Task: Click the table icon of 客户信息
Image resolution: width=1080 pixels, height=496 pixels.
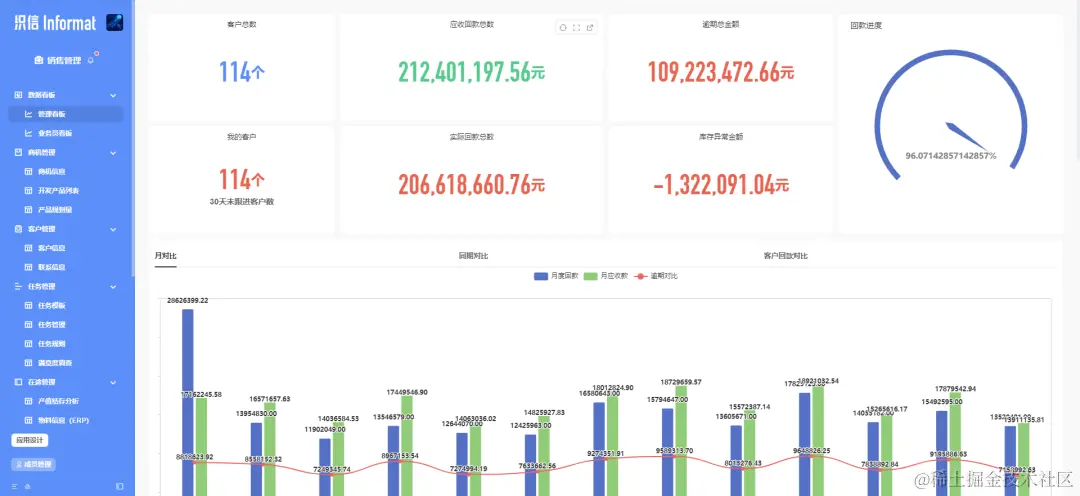Action: (29, 247)
